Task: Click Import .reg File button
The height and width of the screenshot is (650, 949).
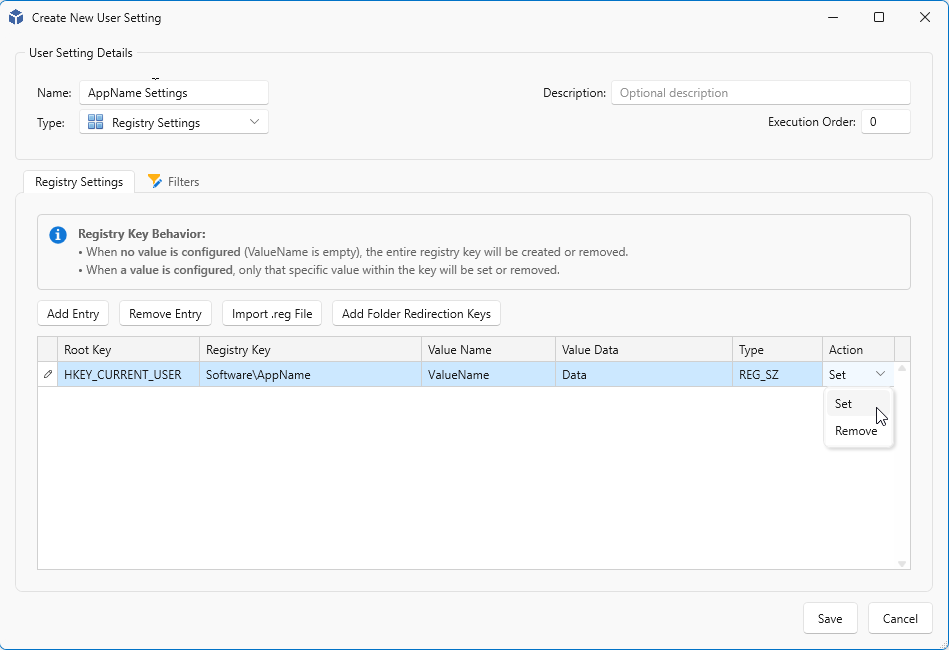Action: click(272, 314)
